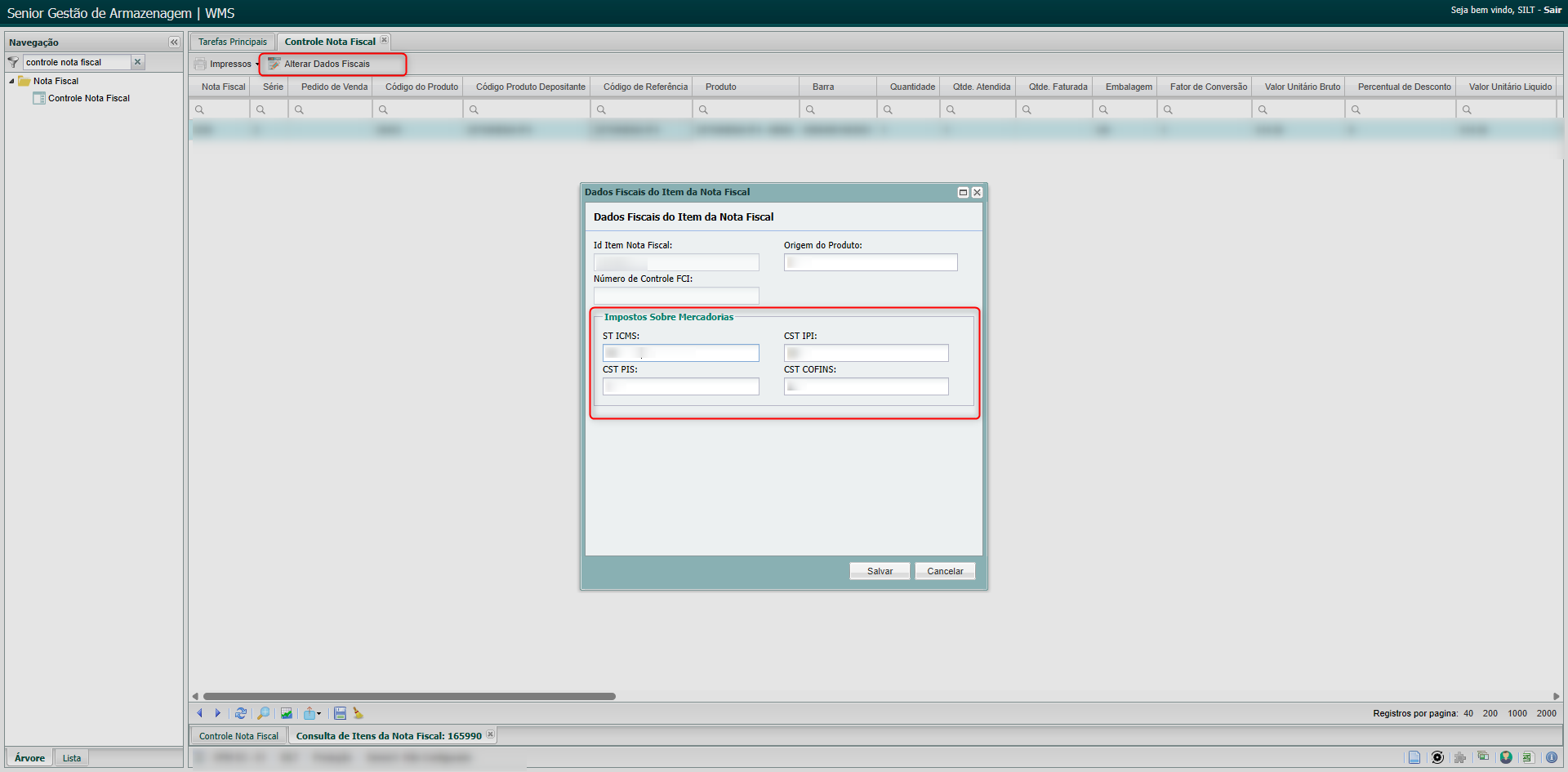Click the floppy disk save icon
Screen dimensions: 1568x772
click(x=340, y=713)
